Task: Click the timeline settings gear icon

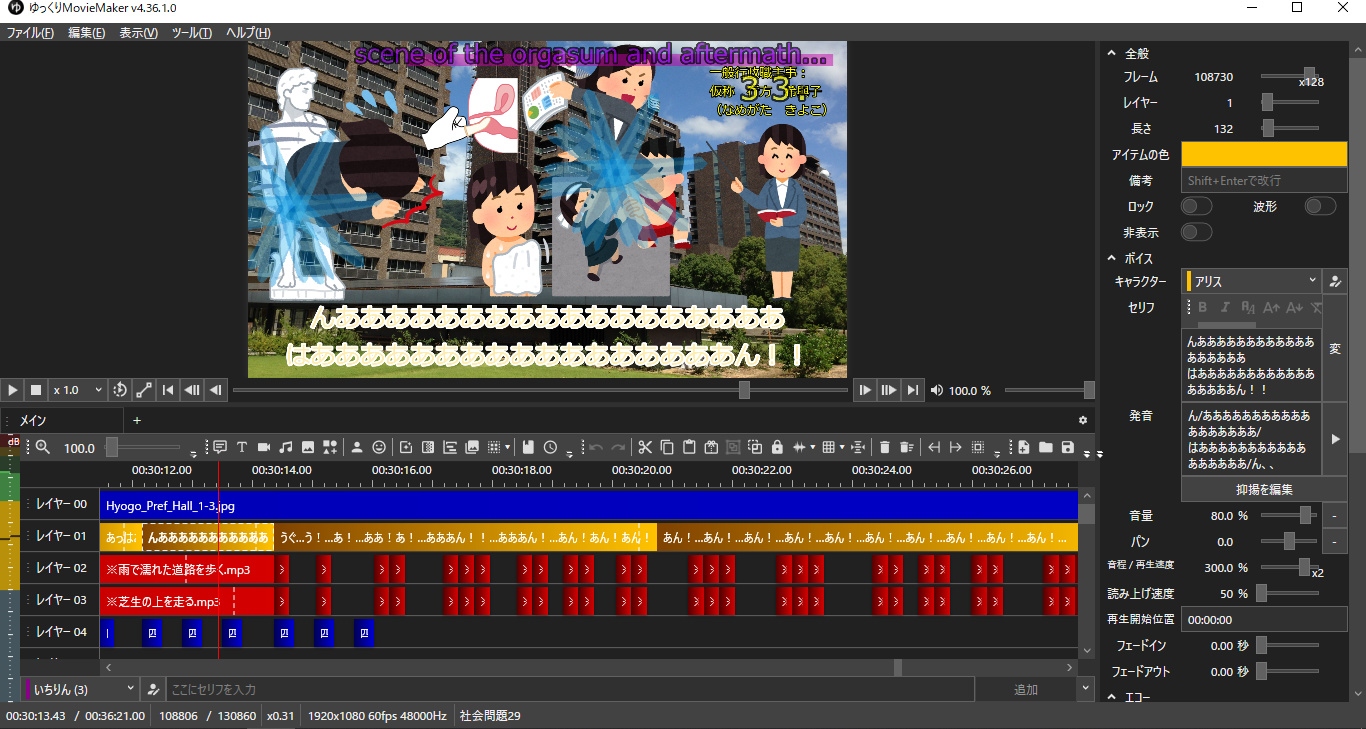Action: [x=1082, y=420]
